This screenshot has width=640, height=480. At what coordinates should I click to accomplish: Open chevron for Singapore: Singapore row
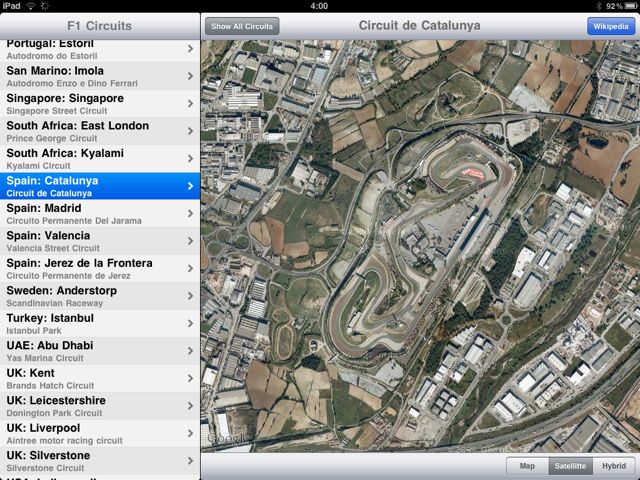[190, 104]
